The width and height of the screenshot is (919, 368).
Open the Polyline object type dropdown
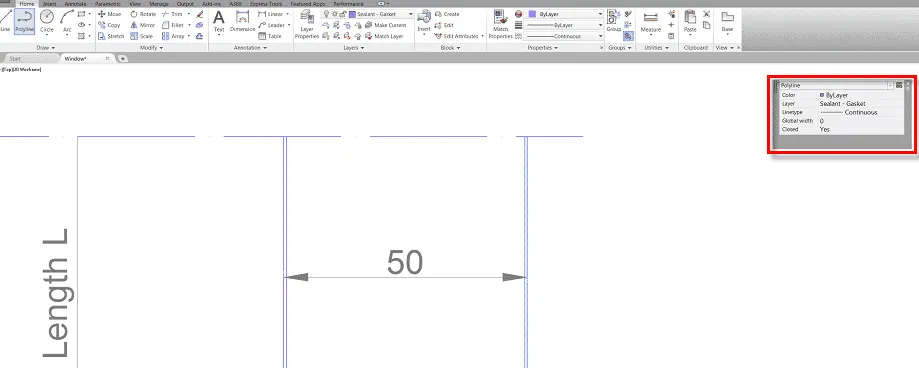[891, 86]
